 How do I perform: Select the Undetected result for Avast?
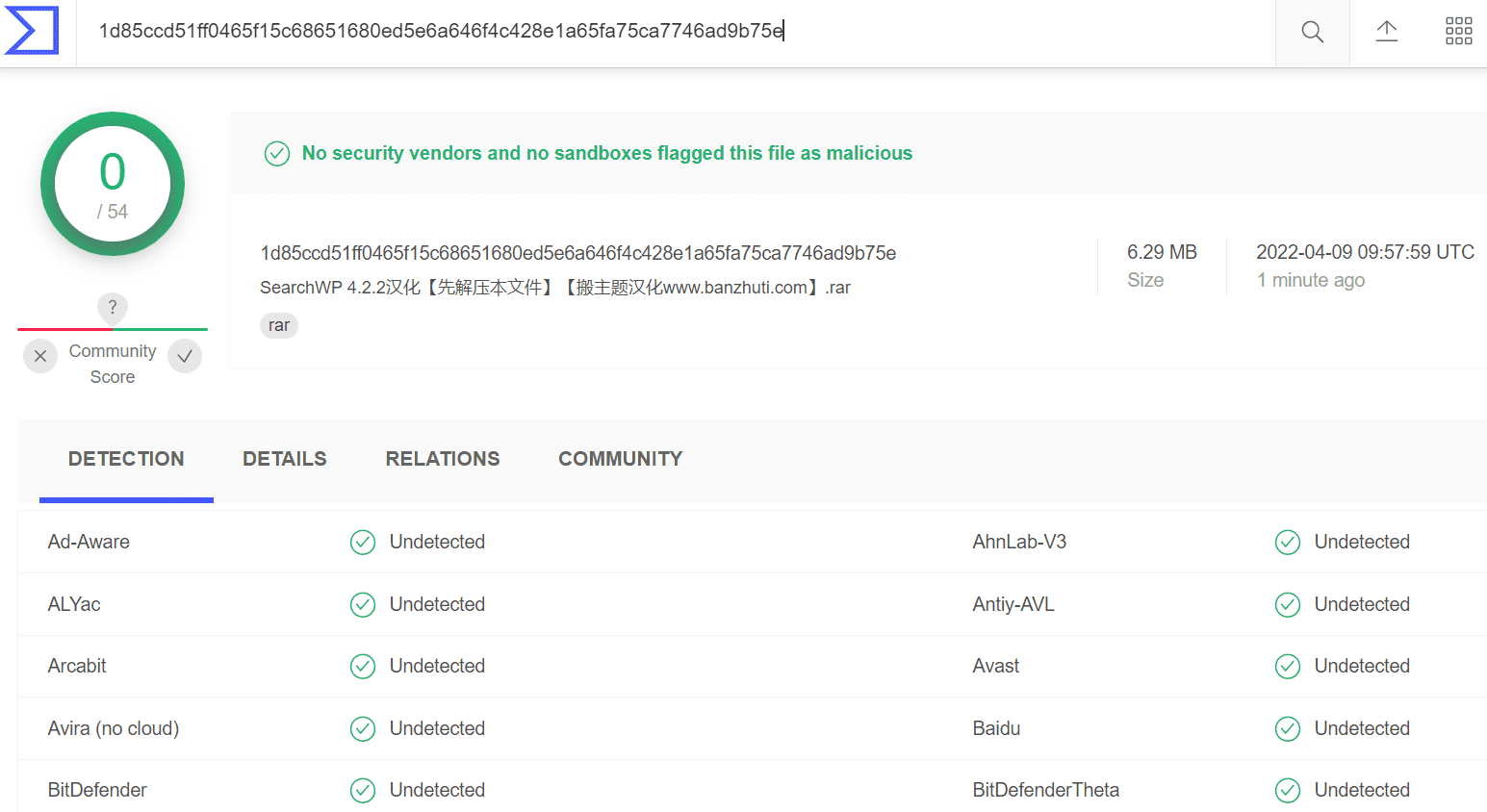1362,666
